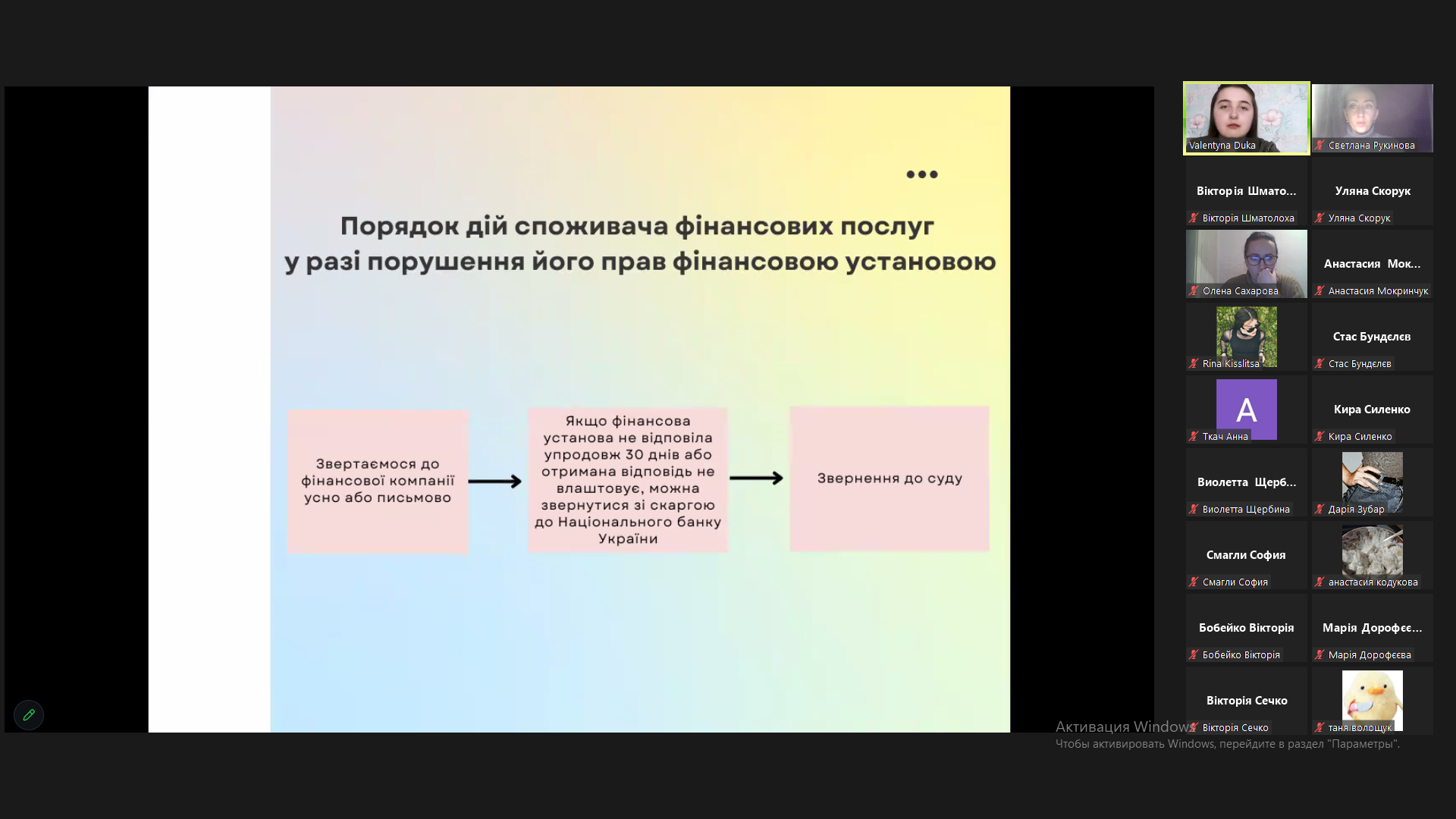Click the 'Звертаємося до фінансової компанії' box
The width and height of the screenshot is (1456, 819).
click(x=378, y=481)
